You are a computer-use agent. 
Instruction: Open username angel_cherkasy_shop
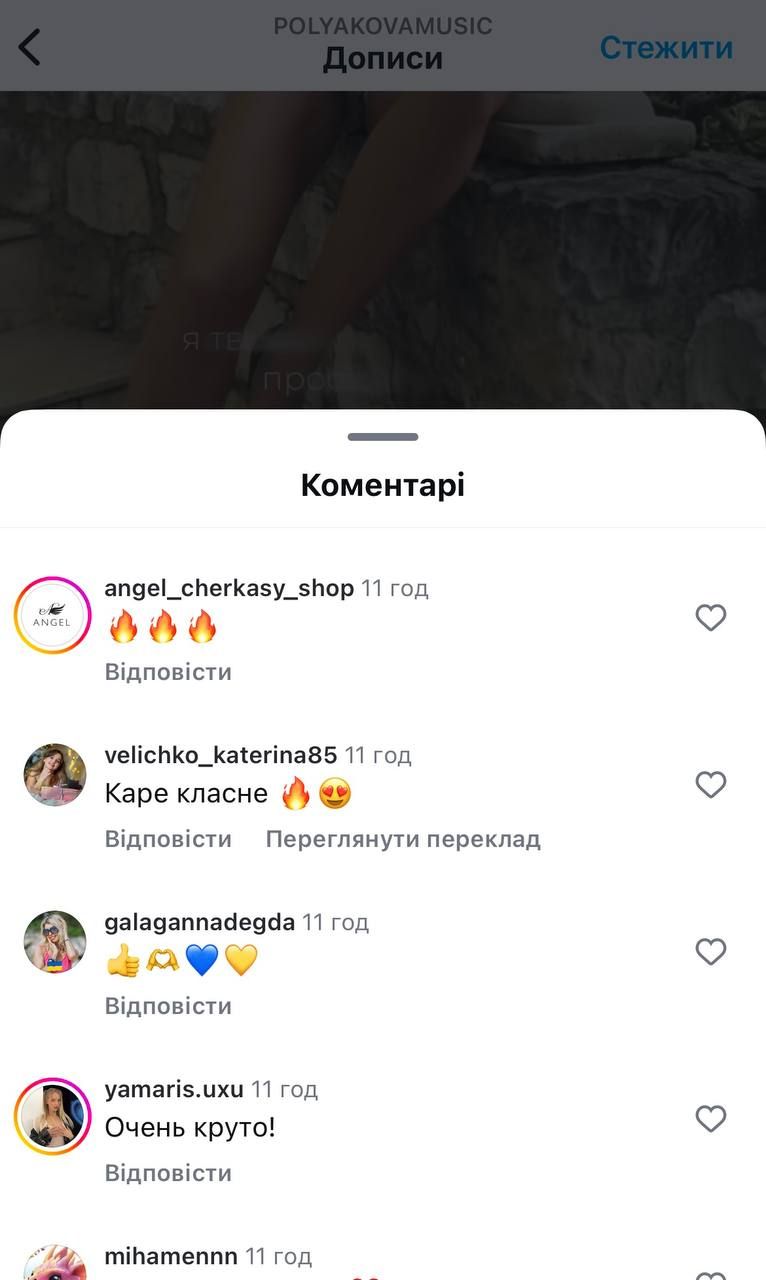229,588
